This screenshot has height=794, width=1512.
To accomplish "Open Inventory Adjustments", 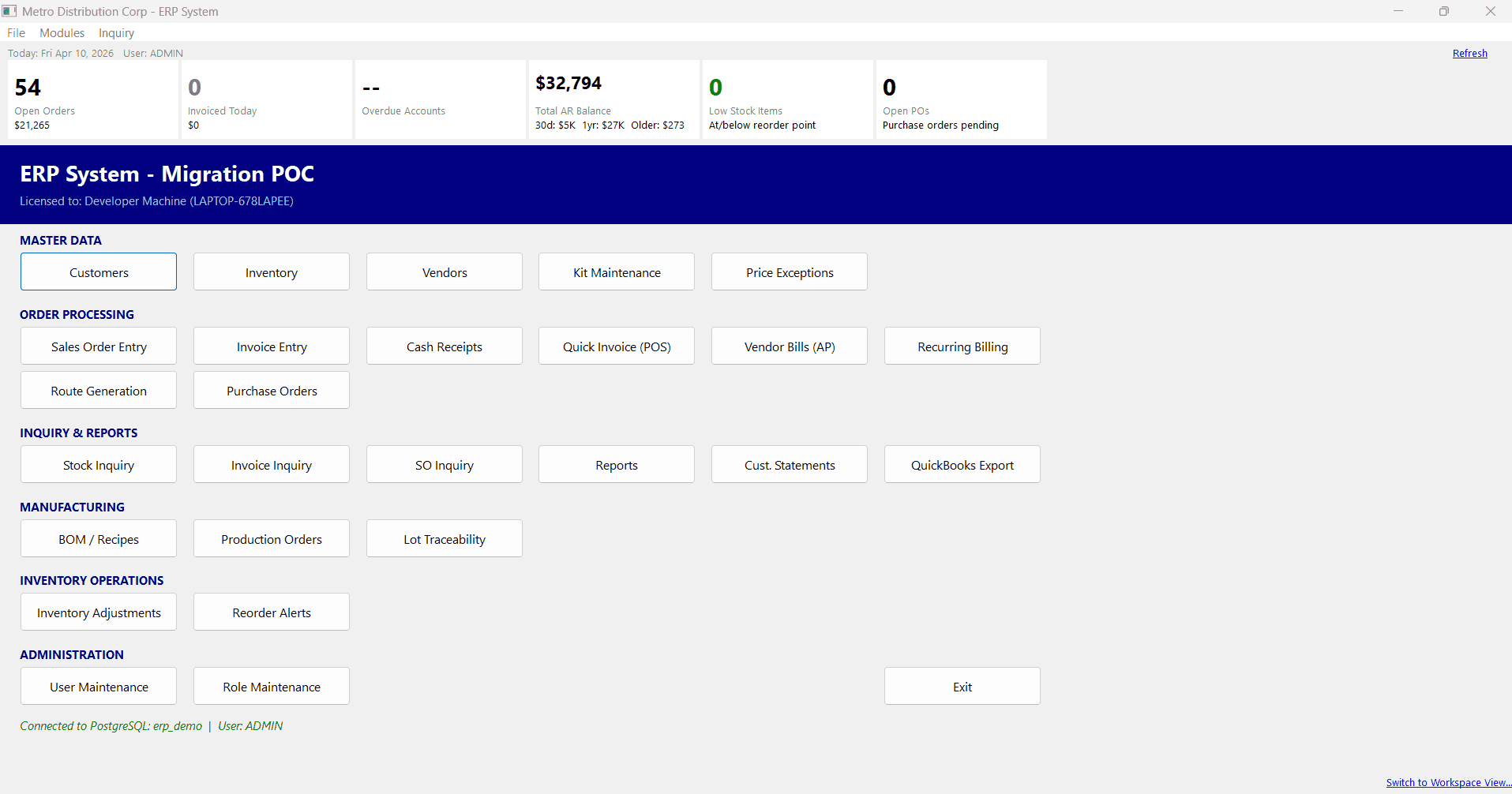I will click(x=99, y=612).
